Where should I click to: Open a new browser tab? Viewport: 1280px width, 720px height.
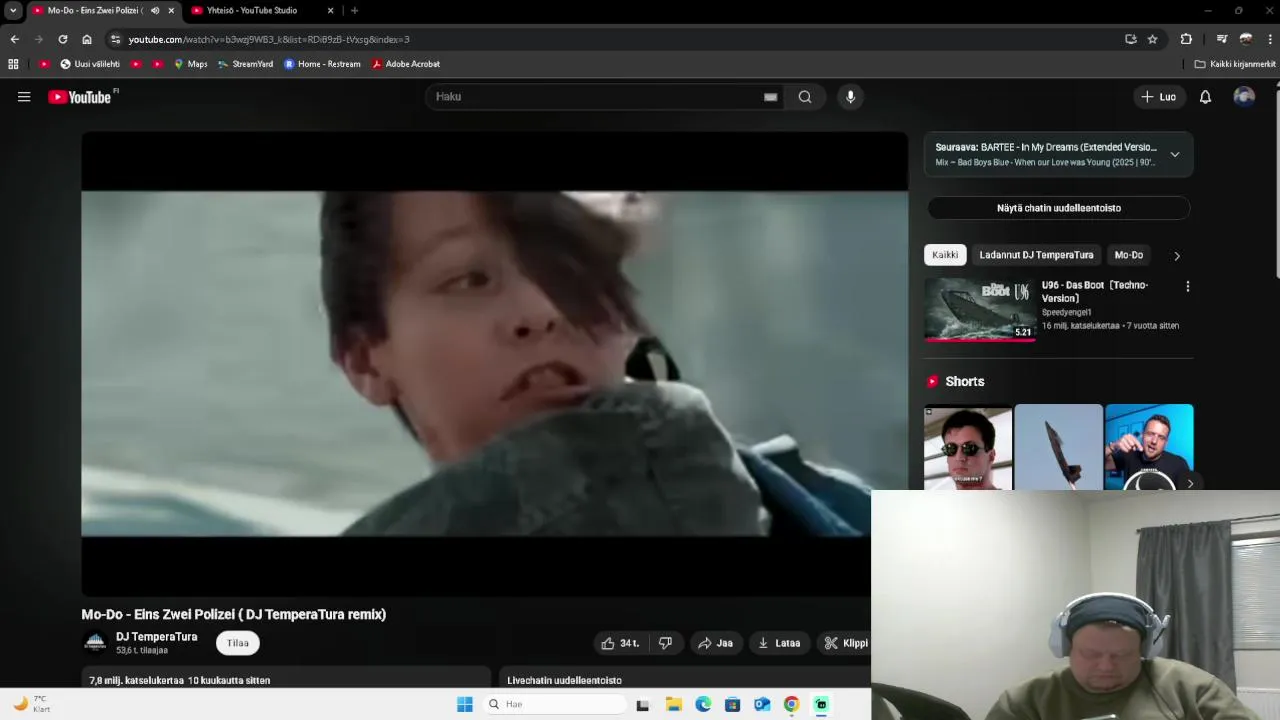point(354,11)
